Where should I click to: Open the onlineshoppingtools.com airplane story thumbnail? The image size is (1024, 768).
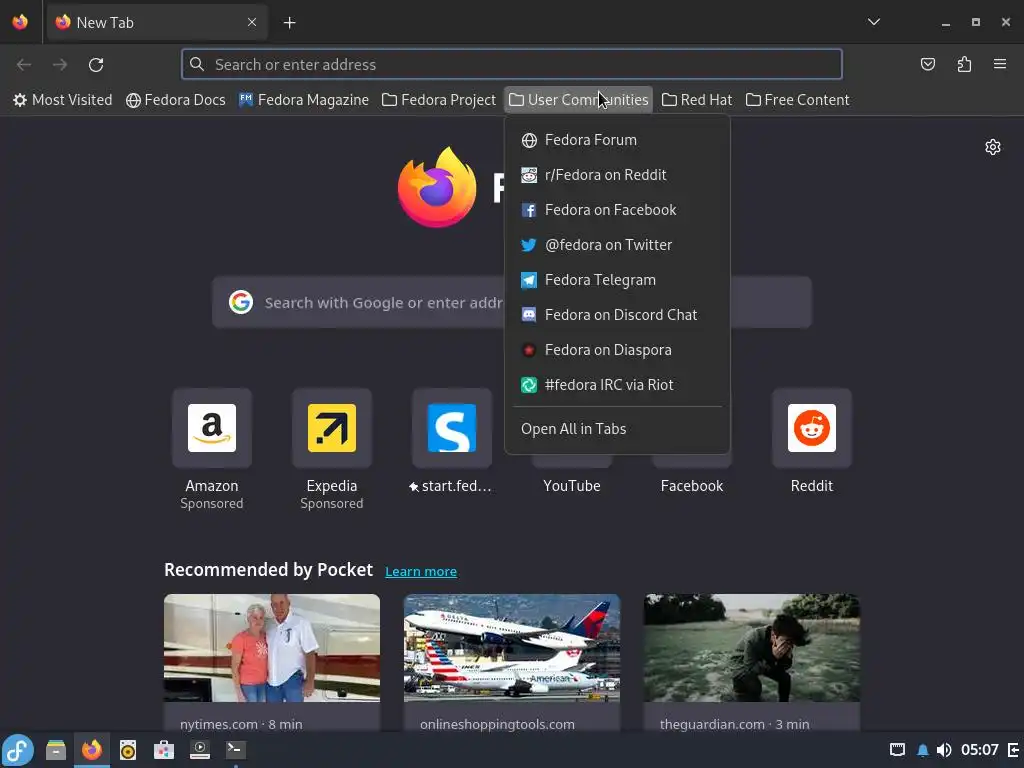tap(511, 648)
